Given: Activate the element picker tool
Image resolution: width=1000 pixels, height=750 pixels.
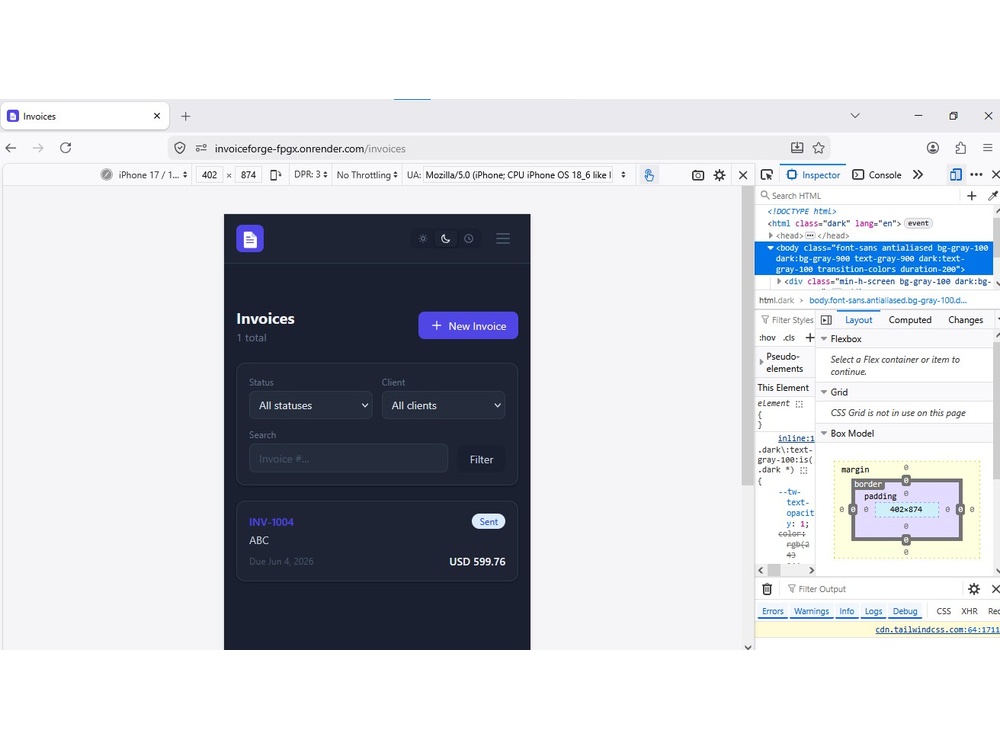Looking at the screenshot, I should click(x=767, y=175).
